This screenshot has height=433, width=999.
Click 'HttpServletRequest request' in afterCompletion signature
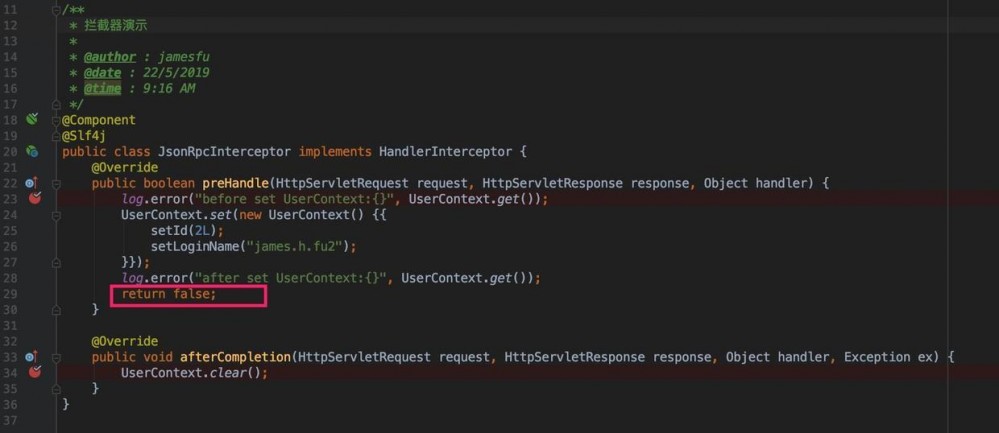coord(394,357)
